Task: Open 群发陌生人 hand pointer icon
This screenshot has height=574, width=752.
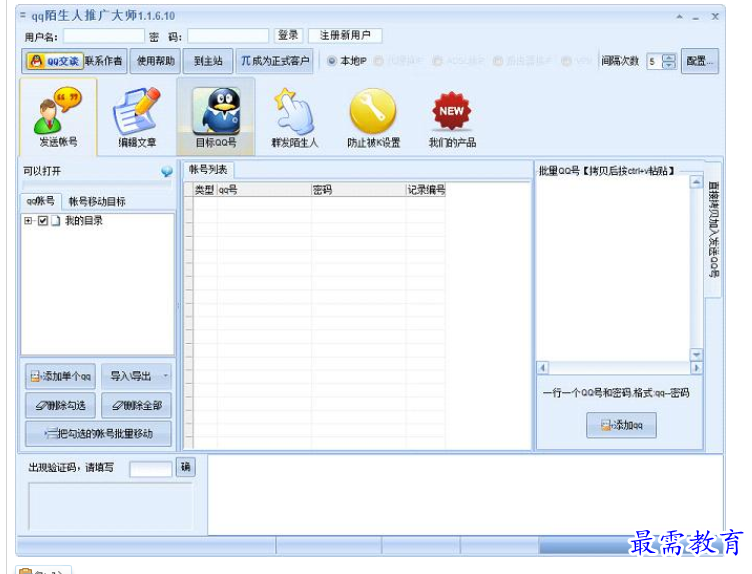Action: point(294,117)
